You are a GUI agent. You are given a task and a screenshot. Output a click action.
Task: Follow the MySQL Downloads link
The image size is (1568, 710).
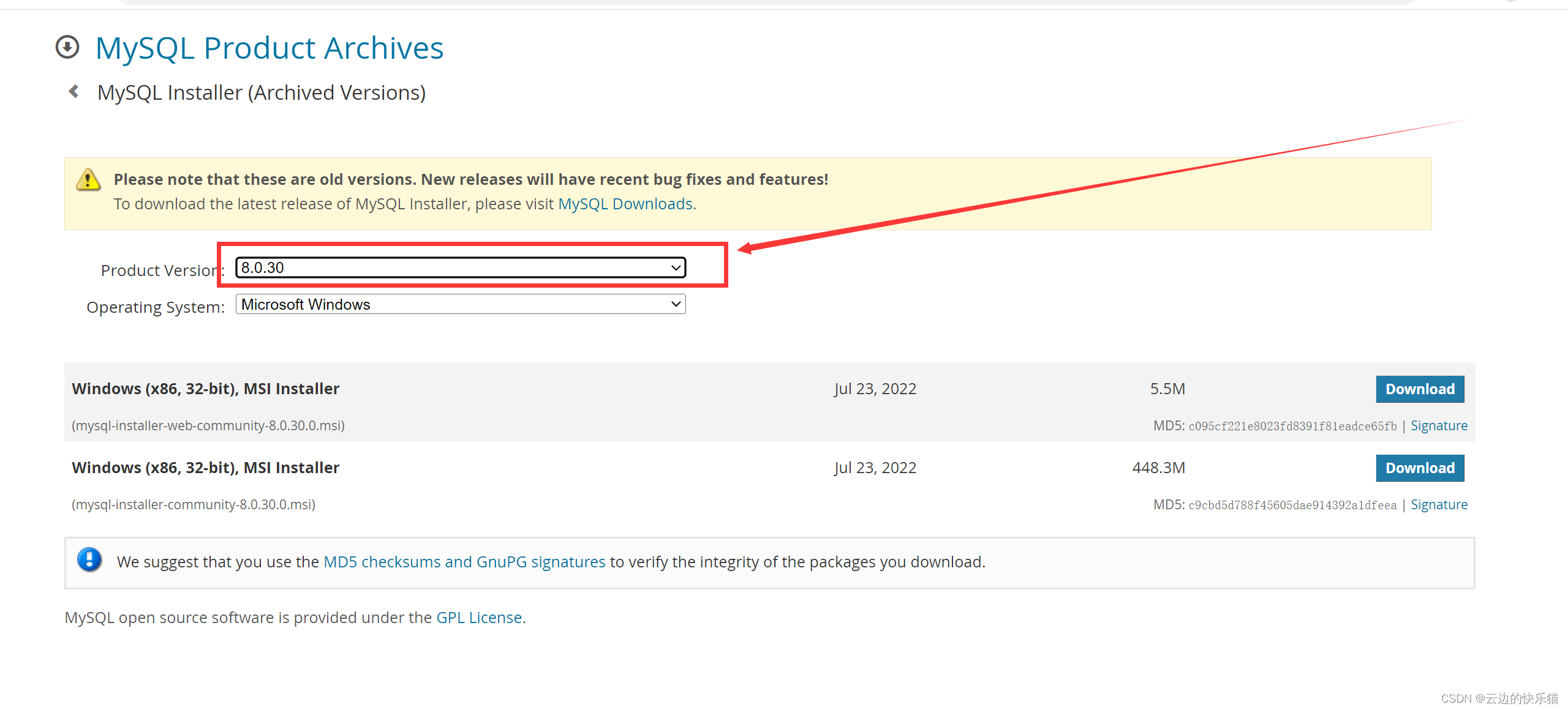(625, 204)
